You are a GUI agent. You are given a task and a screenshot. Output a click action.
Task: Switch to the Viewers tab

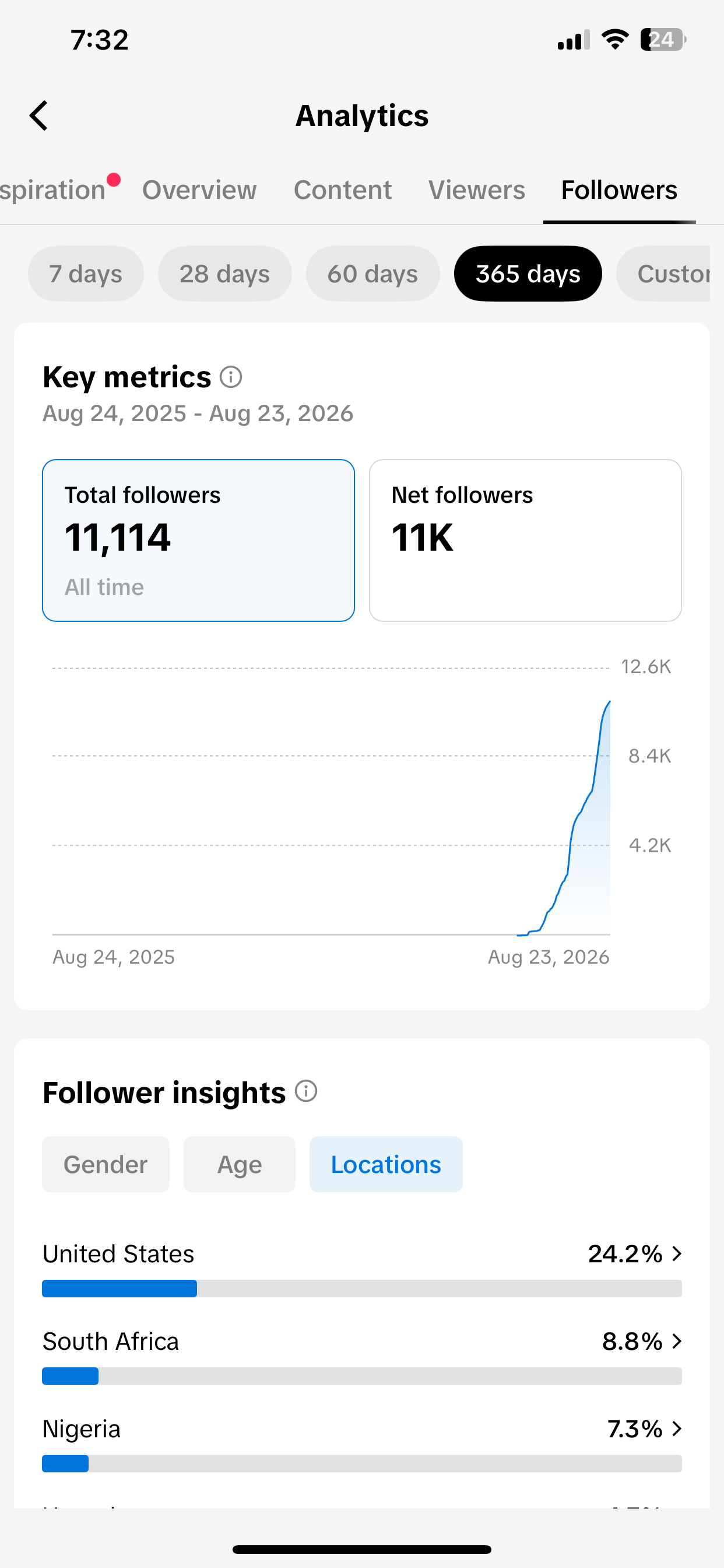[x=476, y=190]
